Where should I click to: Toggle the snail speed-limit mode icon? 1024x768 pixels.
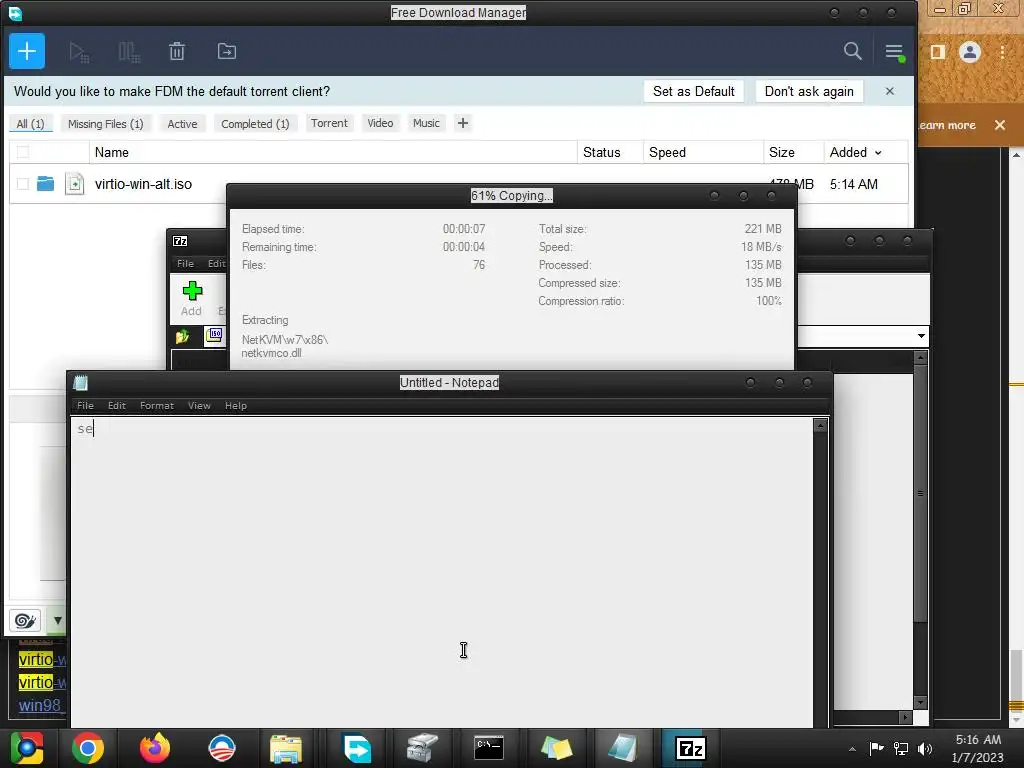click(x=25, y=620)
